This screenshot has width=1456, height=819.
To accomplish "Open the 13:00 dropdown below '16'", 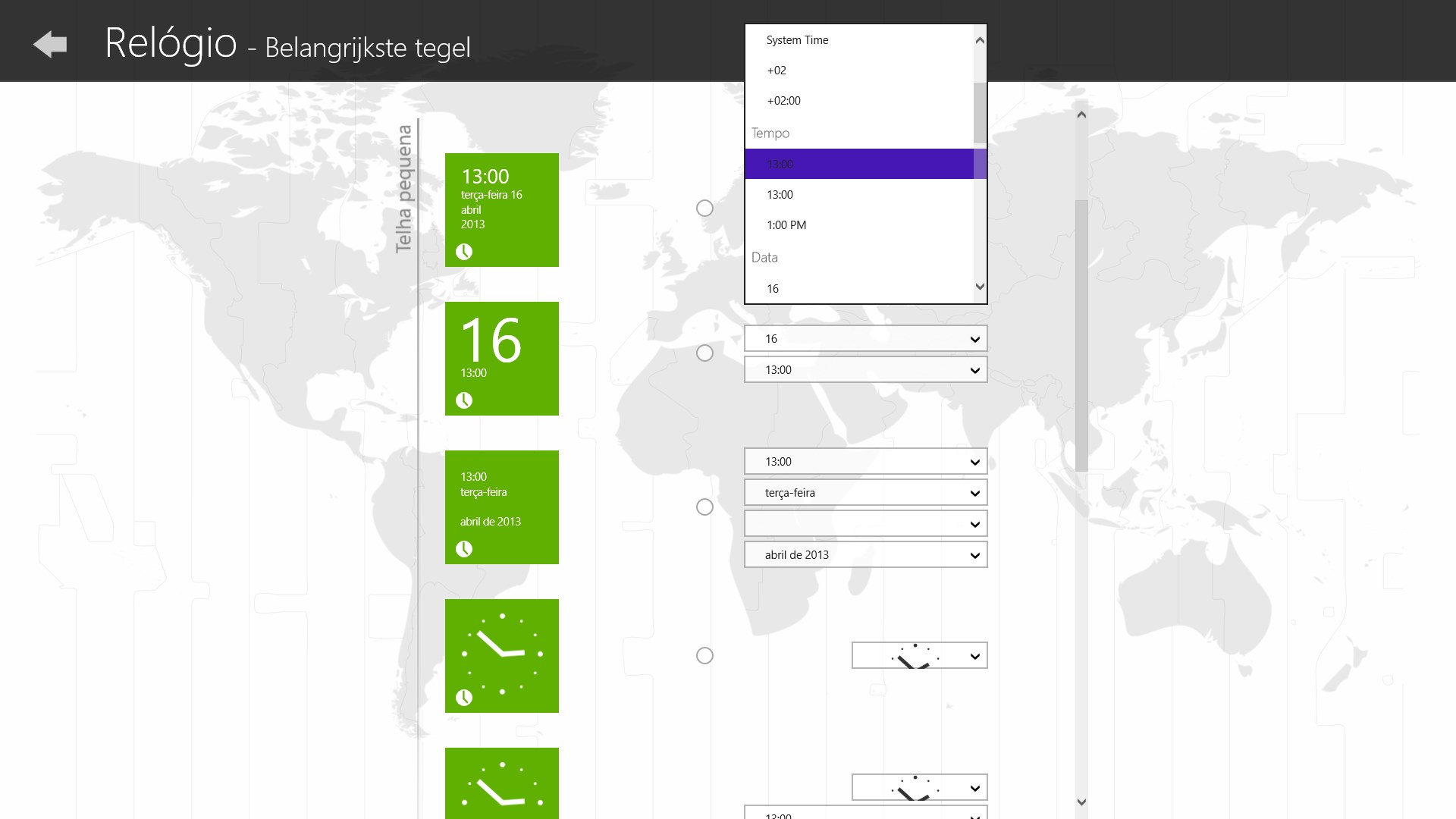I will tap(865, 370).
